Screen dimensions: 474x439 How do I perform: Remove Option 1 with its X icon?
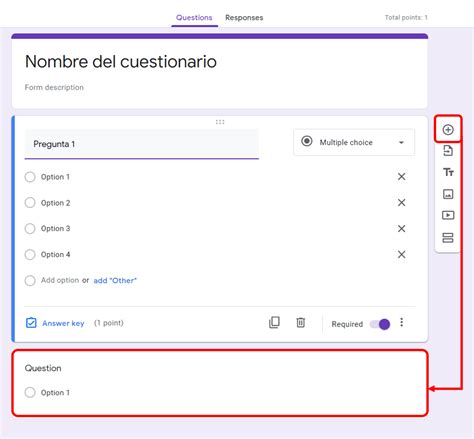pos(401,177)
